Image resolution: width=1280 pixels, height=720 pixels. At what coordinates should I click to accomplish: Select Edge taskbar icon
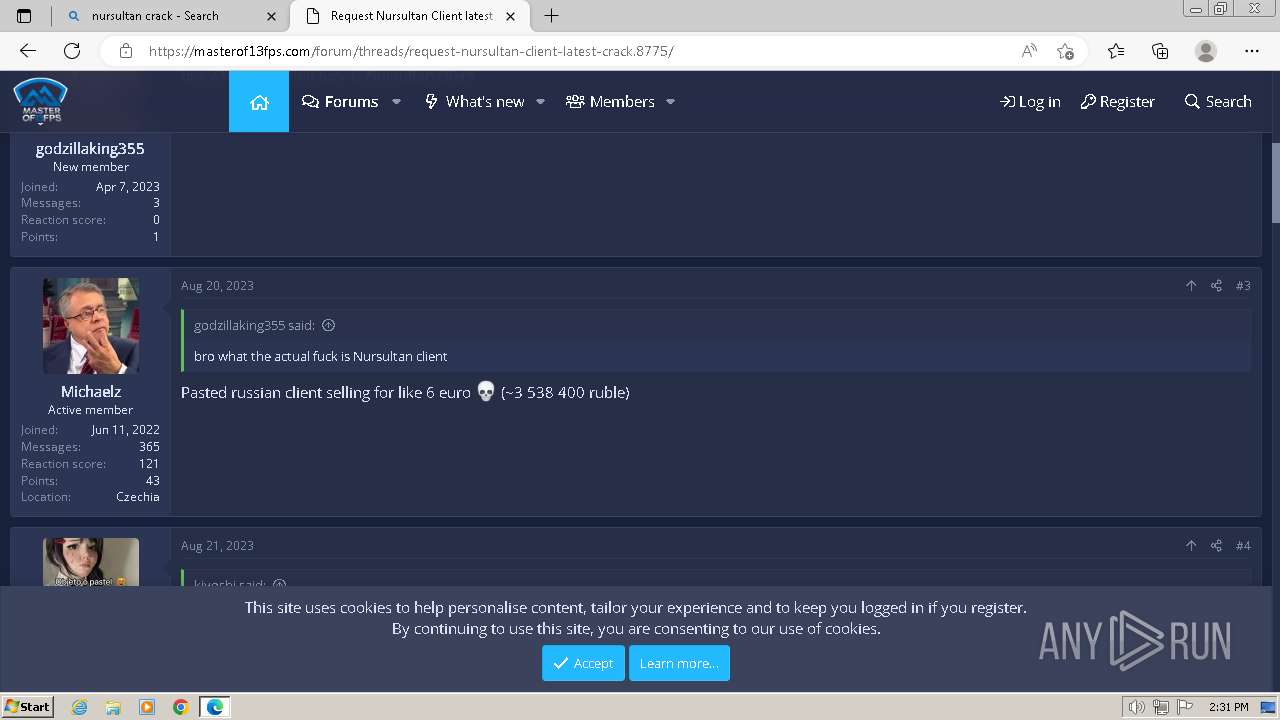[x=215, y=707]
